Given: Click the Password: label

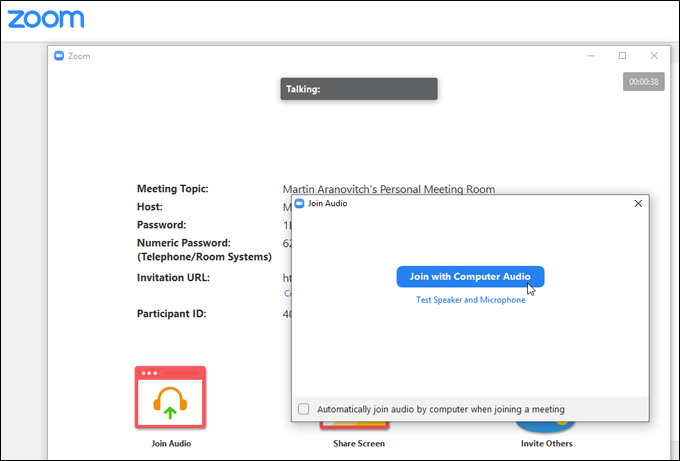Looking at the screenshot, I should click(161, 225).
